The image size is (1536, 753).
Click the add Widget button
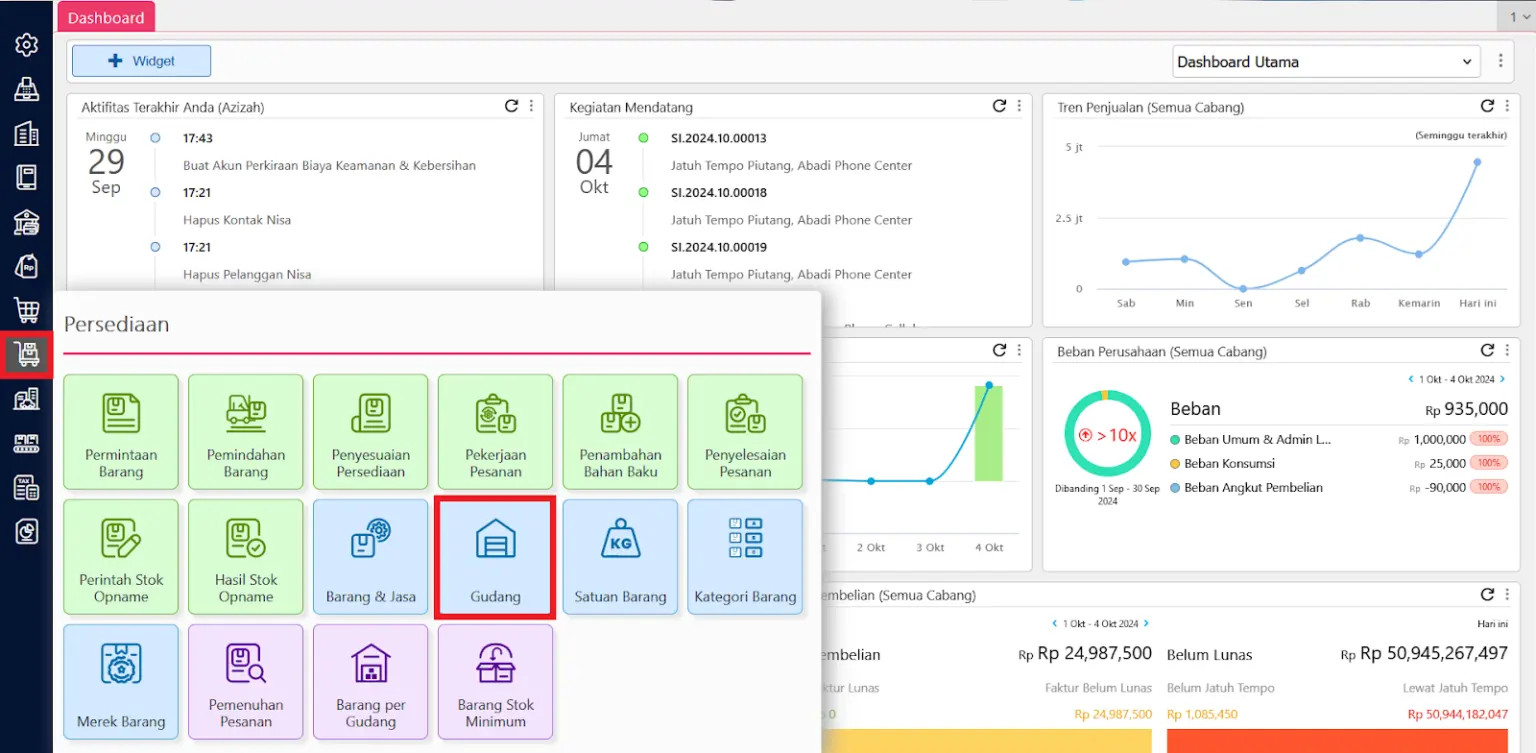(141, 61)
